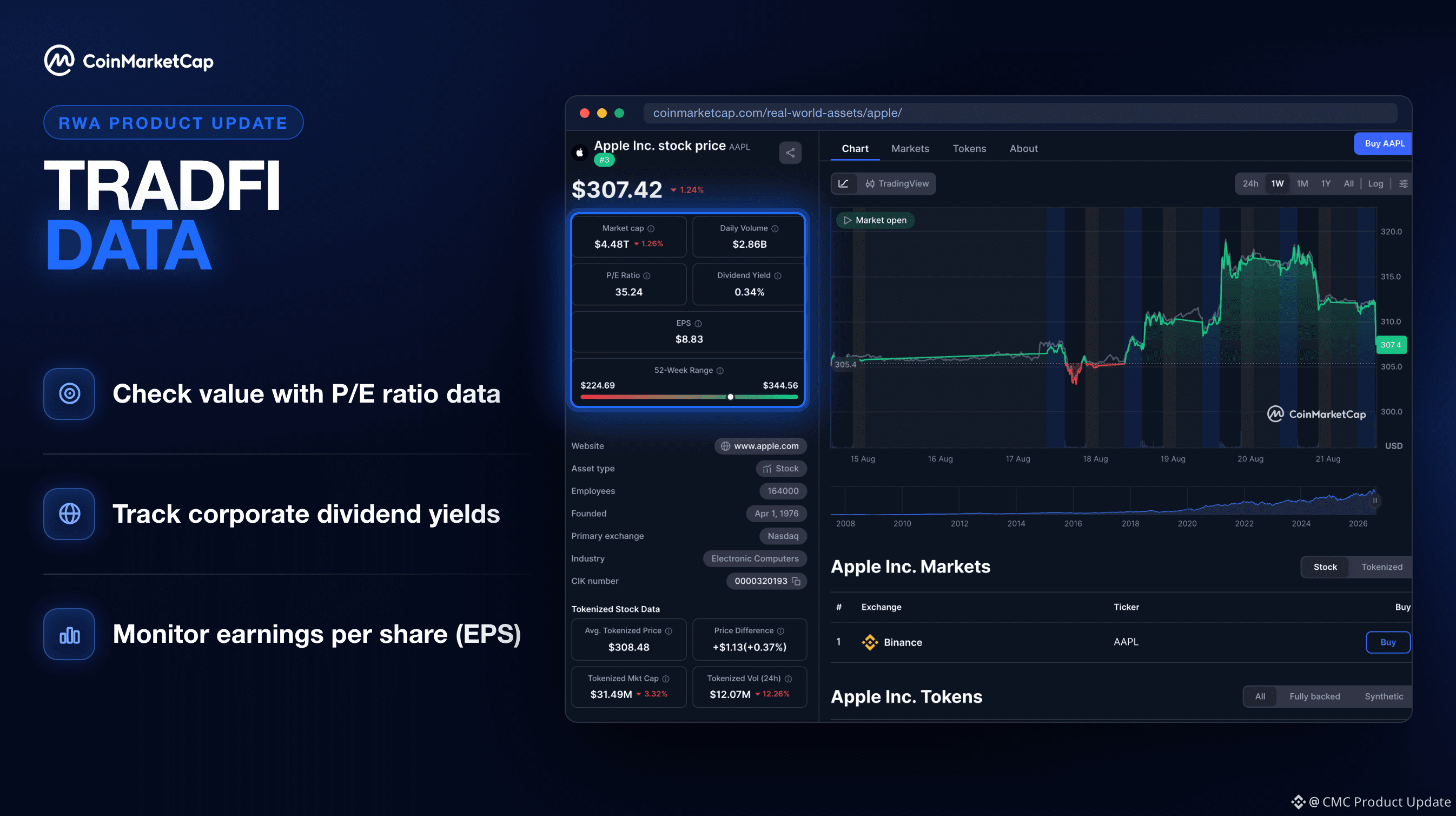Open the www.apple.com website link
Image resolution: width=1456 pixels, height=816 pixels.
(x=760, y=446)
